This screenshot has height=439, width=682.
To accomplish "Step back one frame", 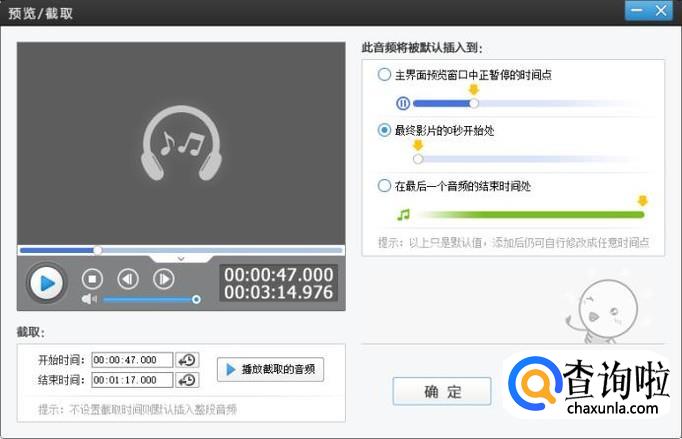I will [128, 280].
